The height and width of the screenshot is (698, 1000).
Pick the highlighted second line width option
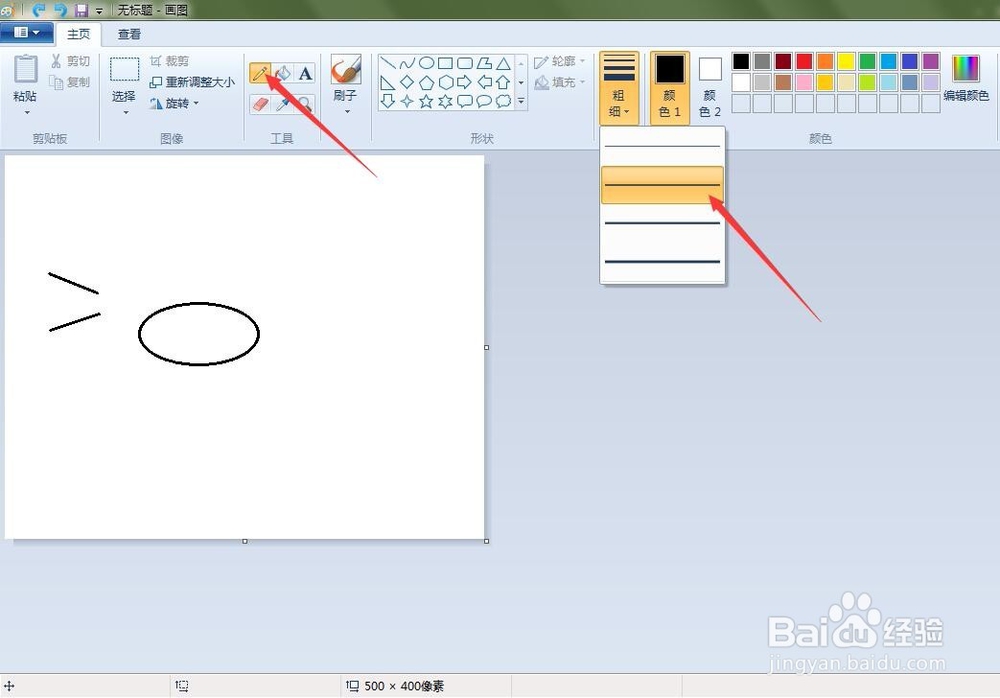[662, 185]
